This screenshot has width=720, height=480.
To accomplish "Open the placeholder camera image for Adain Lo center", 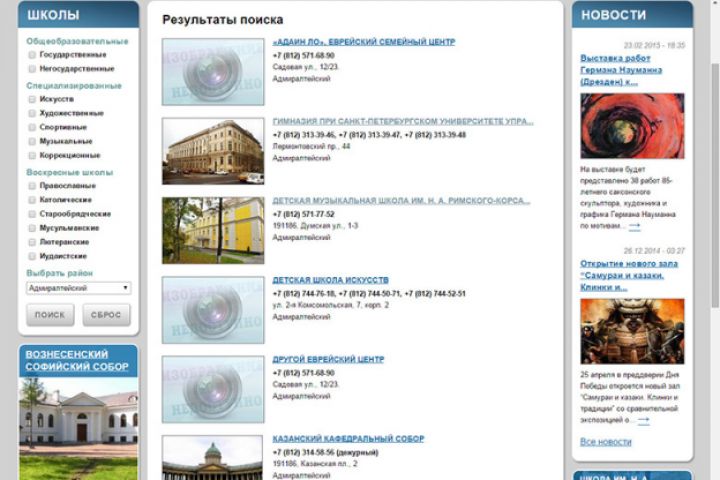I will click(x=213, y=72).
